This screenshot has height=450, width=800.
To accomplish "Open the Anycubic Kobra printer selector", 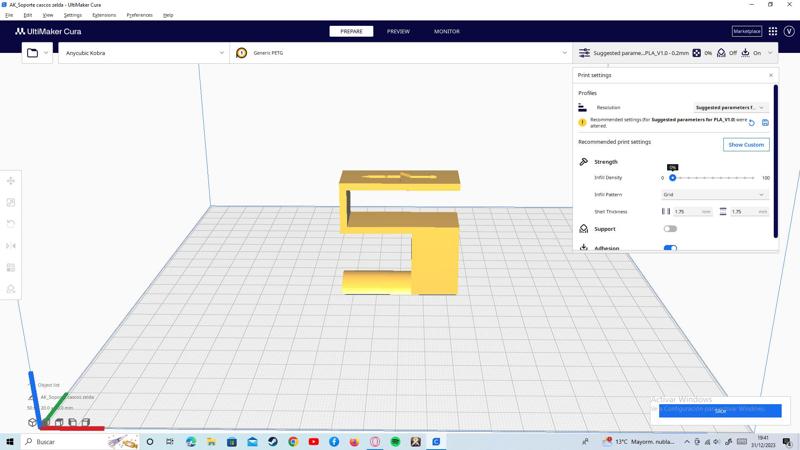I will tap(144, 53).
